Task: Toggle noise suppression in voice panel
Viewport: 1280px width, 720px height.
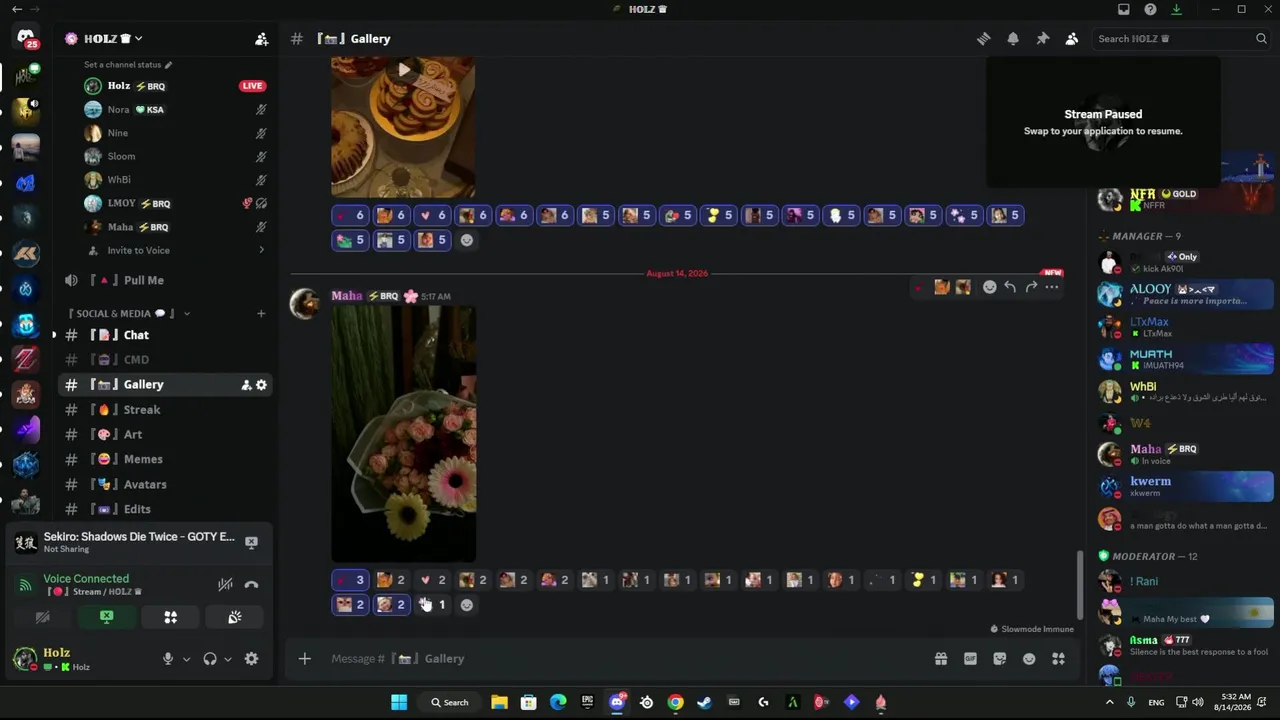Action: (x=226, y=585)
